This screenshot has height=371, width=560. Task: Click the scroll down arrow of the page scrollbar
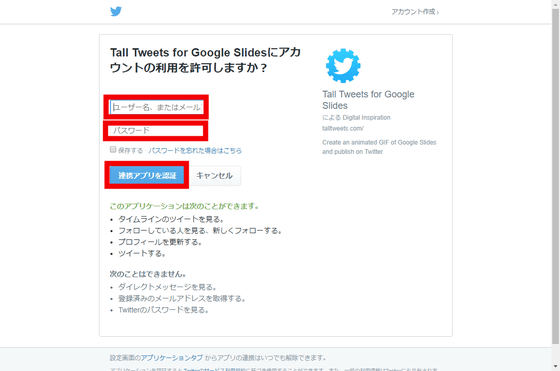(x=555, y=367)
